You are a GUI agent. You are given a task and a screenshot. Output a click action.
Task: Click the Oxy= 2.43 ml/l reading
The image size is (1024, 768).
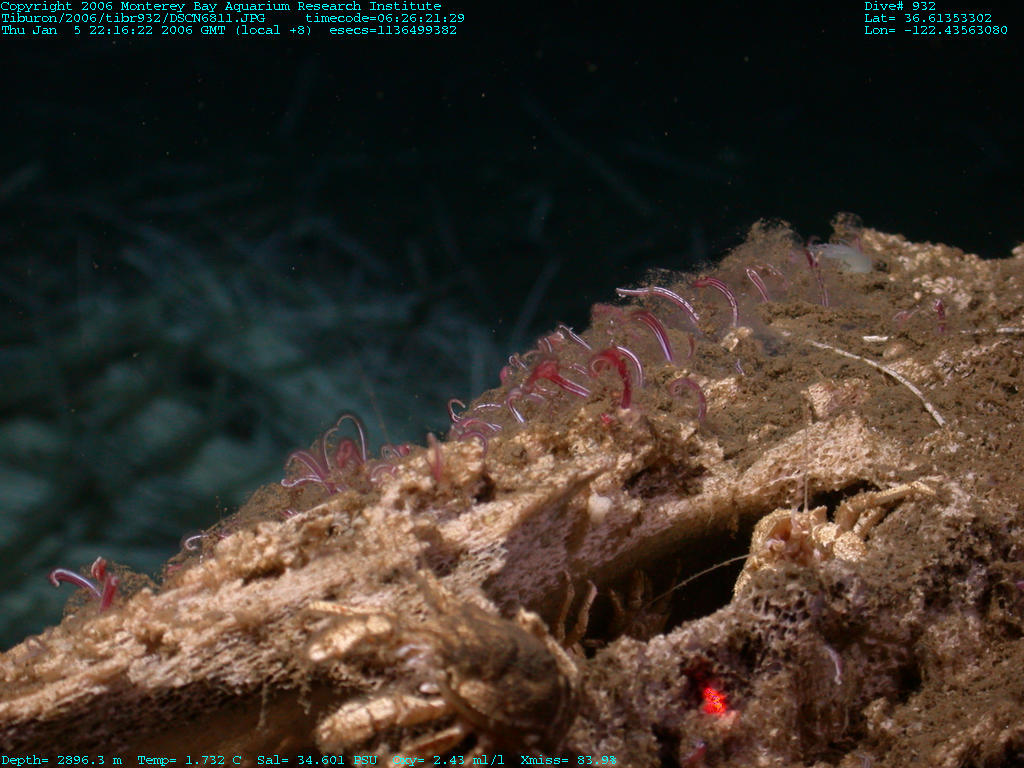pos(448,760)
